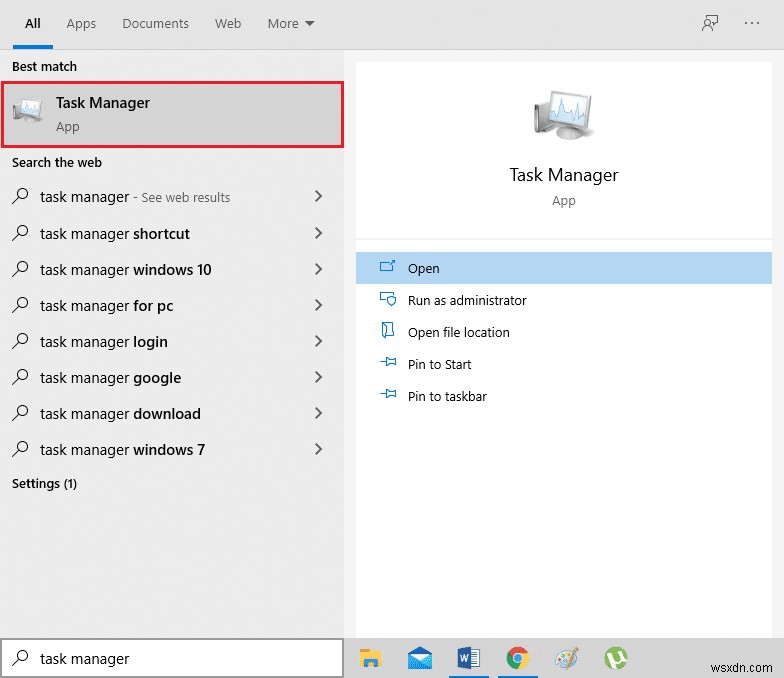Click the feedback icon at top right
Screen dimensions: 784x678
click(710, 23)
